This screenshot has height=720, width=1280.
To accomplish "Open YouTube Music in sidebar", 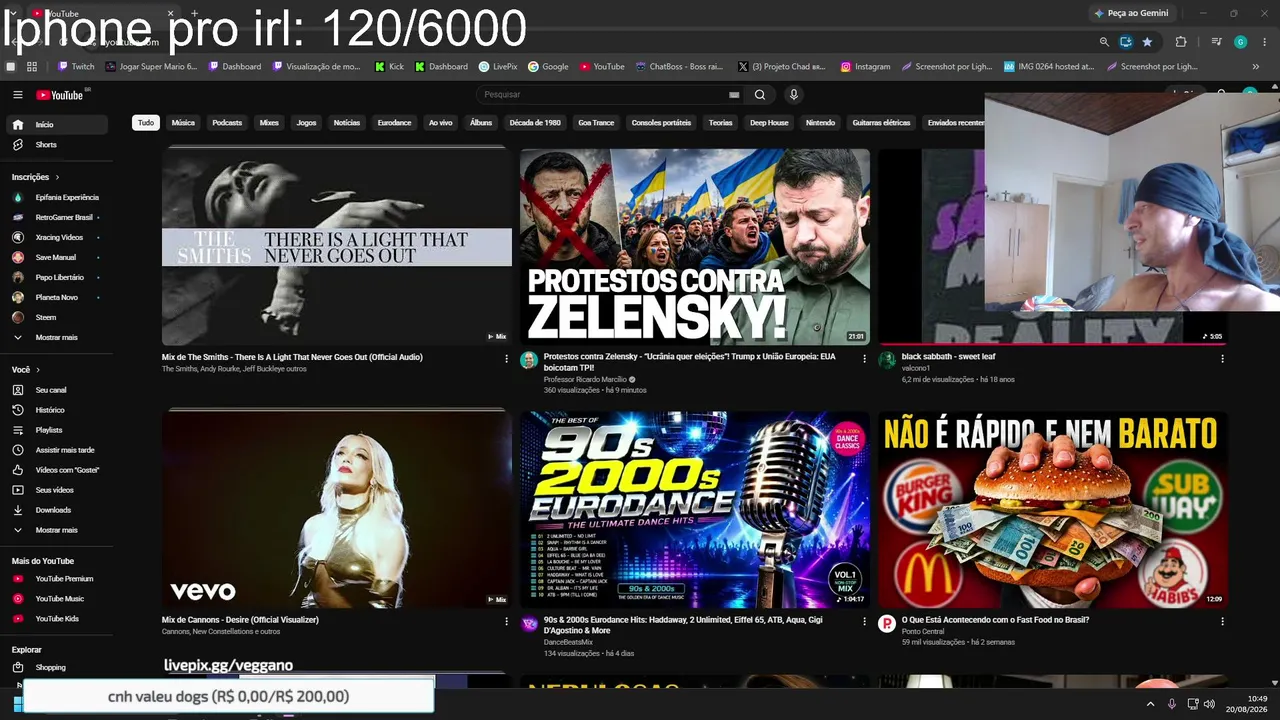I will click(58, 599).
